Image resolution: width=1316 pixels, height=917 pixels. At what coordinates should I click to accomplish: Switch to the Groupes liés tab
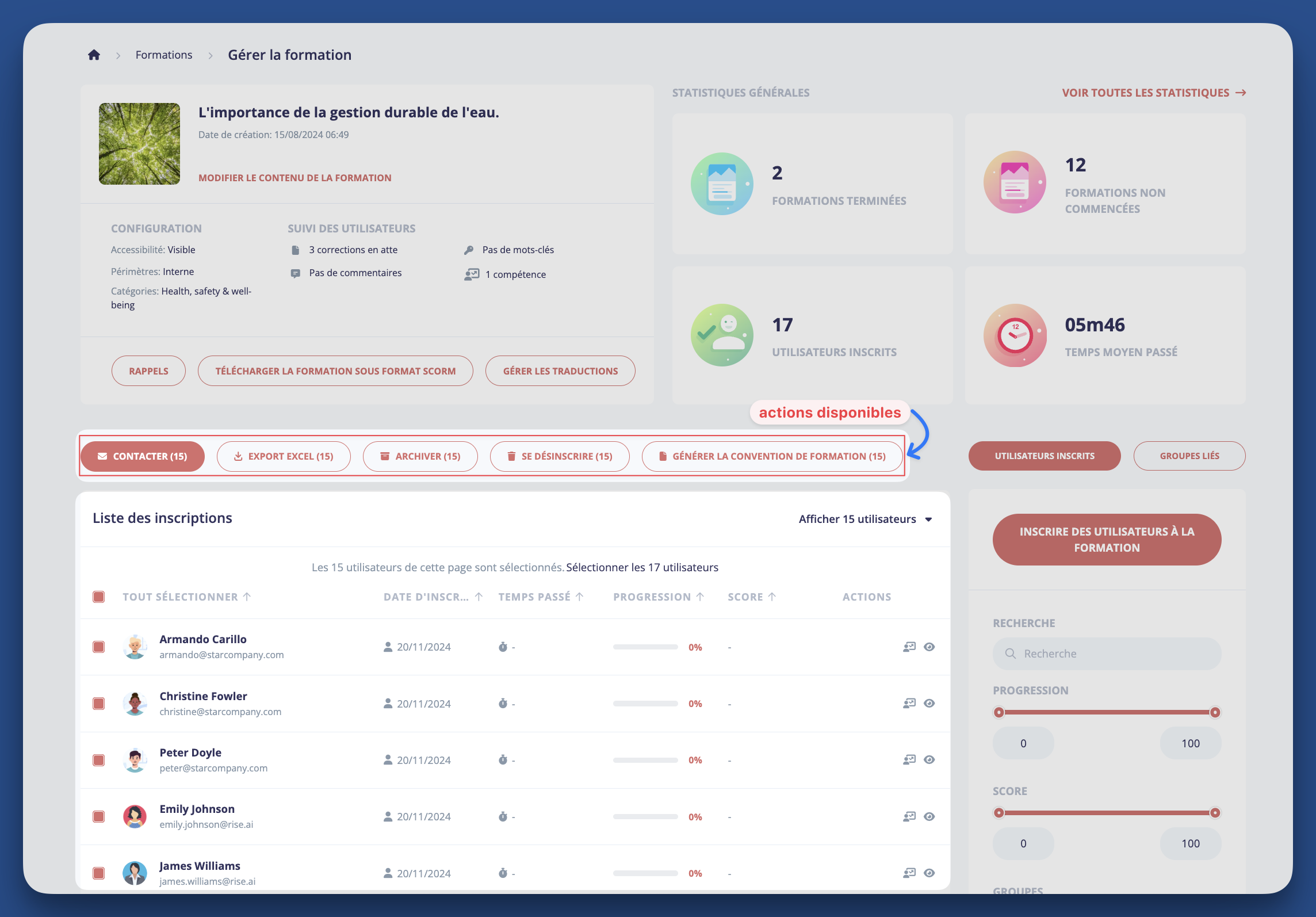pos(1189,456)
